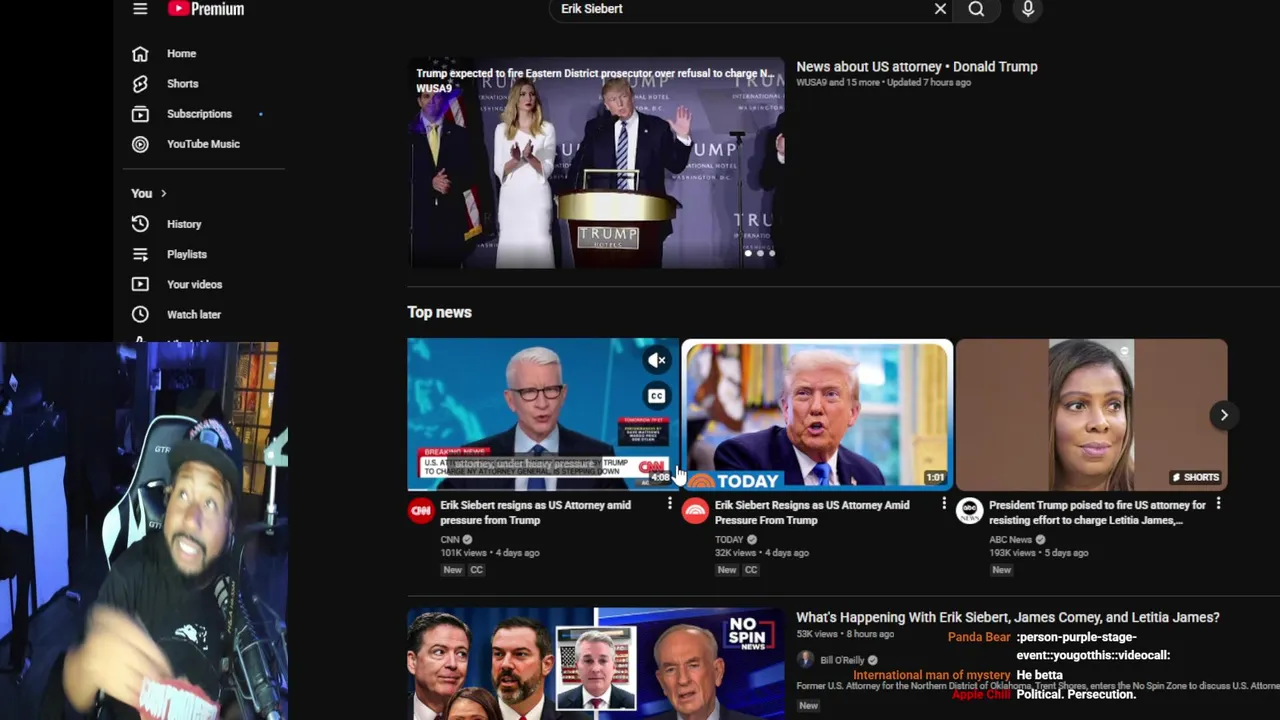Open ABC News channel avatar icon
The width and height of the screenshot is (1280, 720).
pos(969,511)
